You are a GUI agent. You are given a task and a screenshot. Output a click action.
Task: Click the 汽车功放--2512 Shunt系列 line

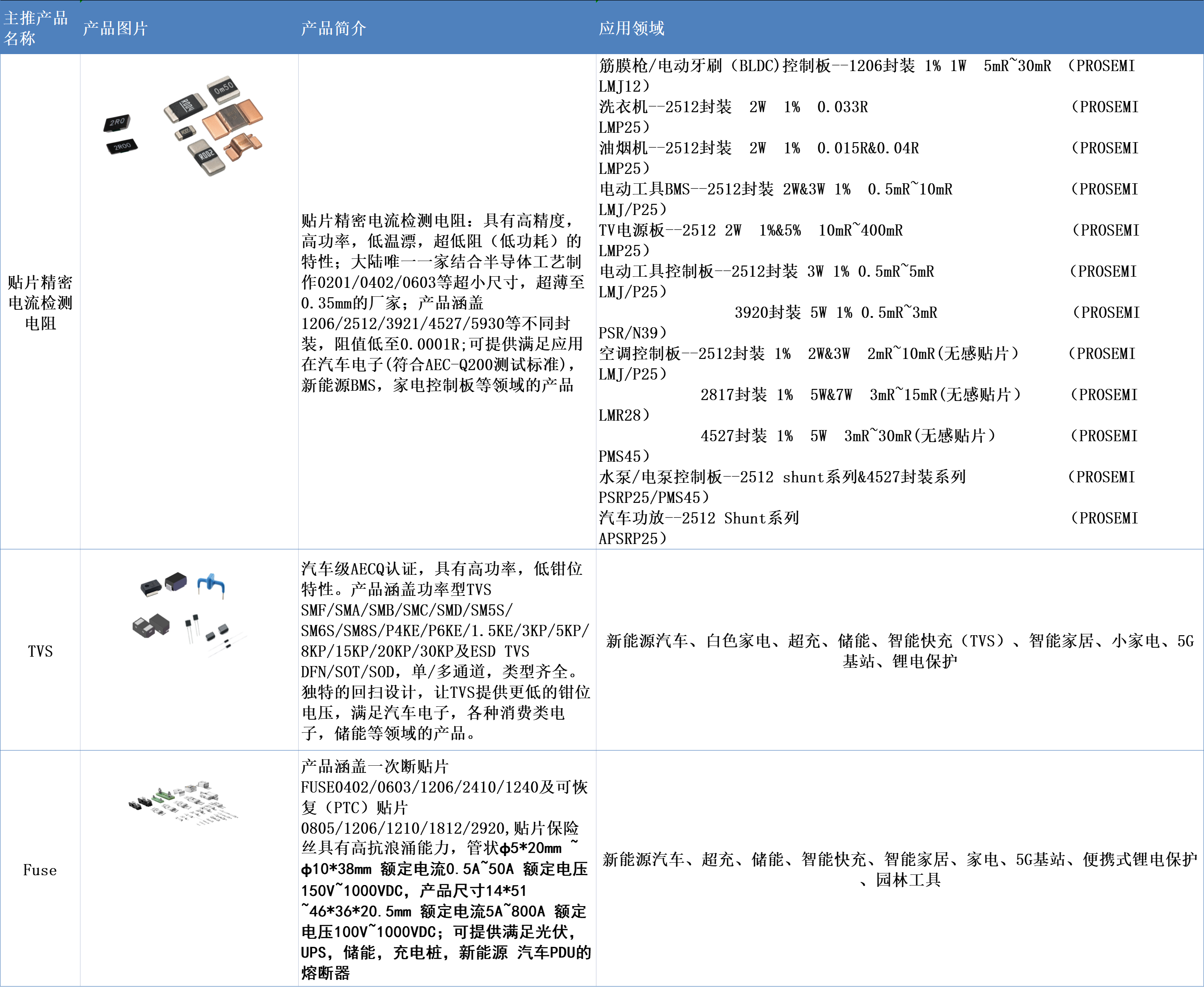click(x=868, y=518)
